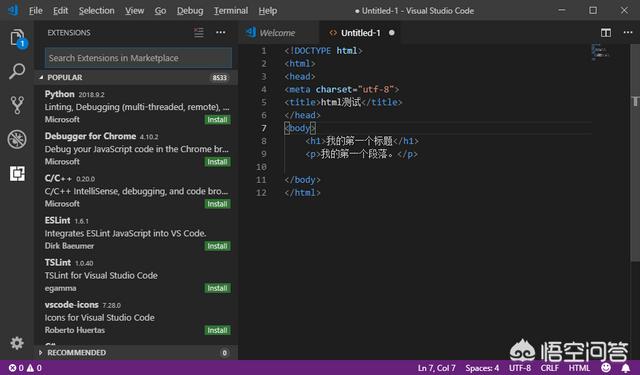Open the Explorer view icon
Screen dimensions: 640x375
click(17, 38)
